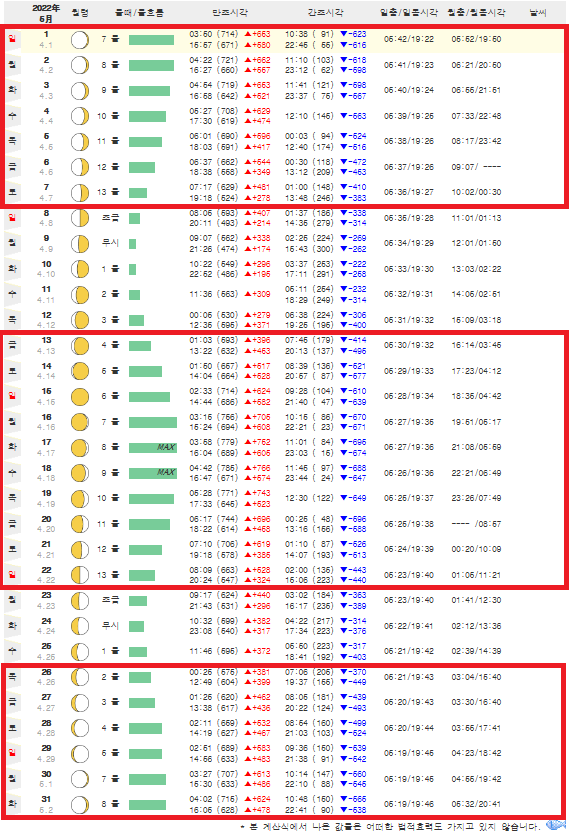Viewport: 570px width, 839px height.
Task: Click the crescent moon icon for day 26
Action: [x=80, y=677]
